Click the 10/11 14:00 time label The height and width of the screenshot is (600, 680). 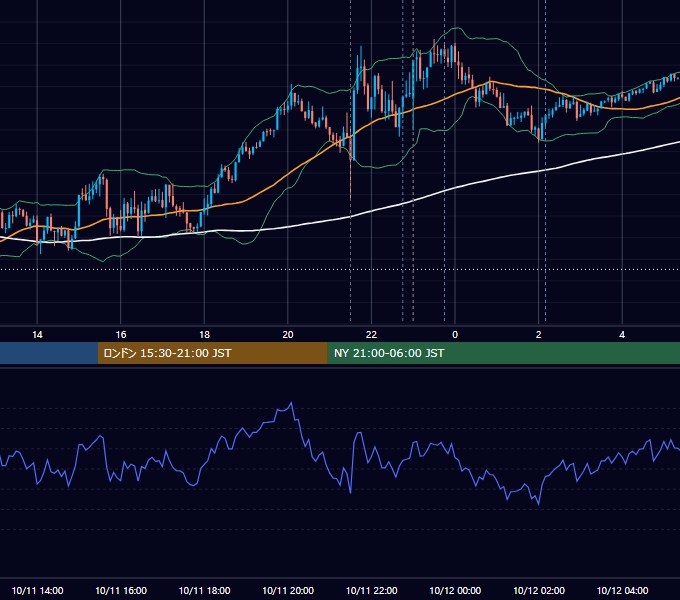pos(37,590)
